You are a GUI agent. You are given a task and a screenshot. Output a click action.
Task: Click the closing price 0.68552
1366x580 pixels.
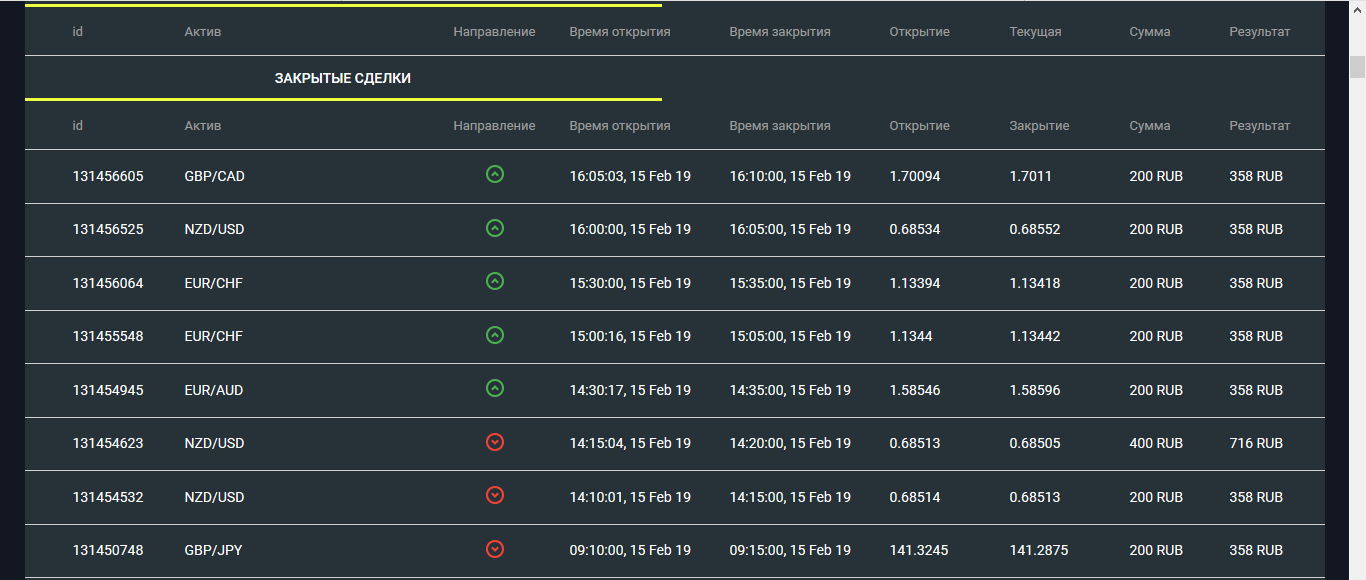point(1035,229)
